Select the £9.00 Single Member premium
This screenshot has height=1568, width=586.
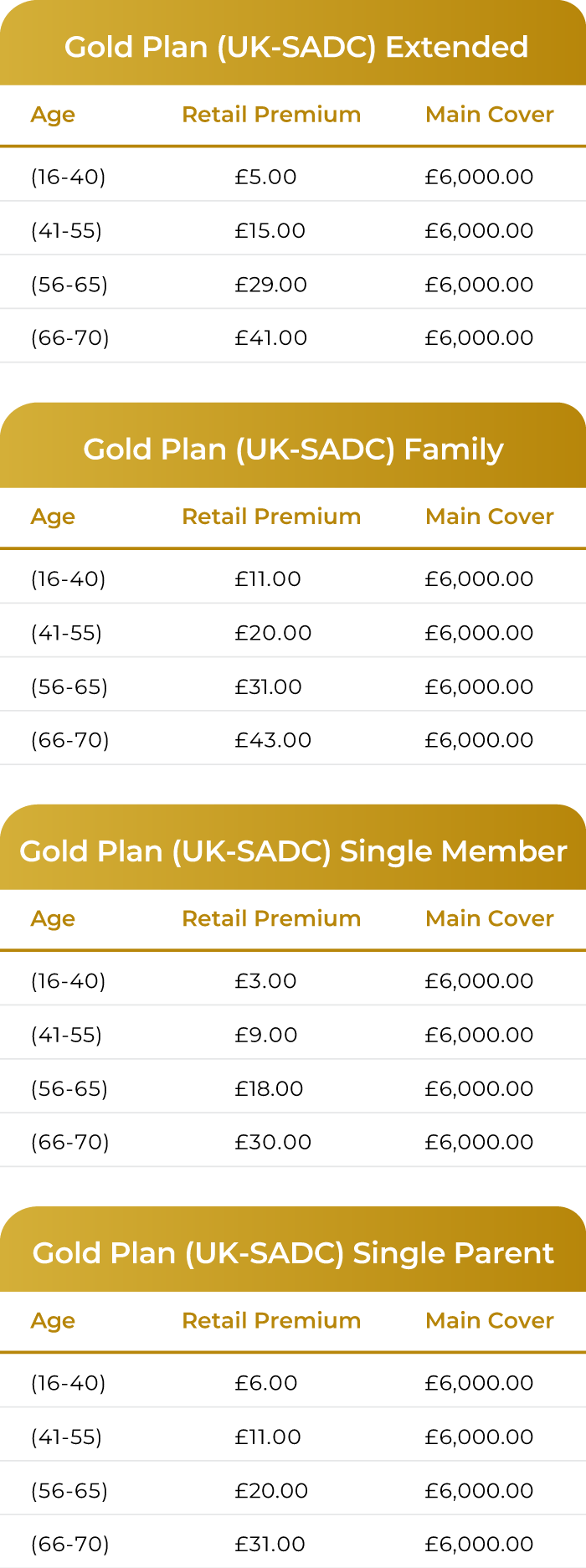coord(265,1035)
